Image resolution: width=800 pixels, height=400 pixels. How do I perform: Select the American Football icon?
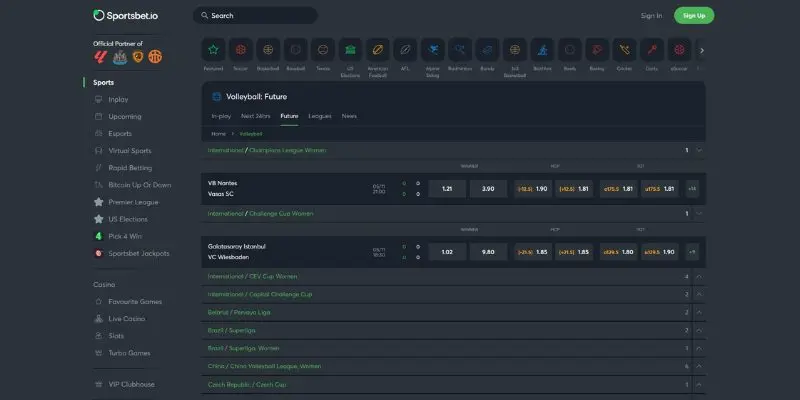pyautogui.click(x=378, y=49)
